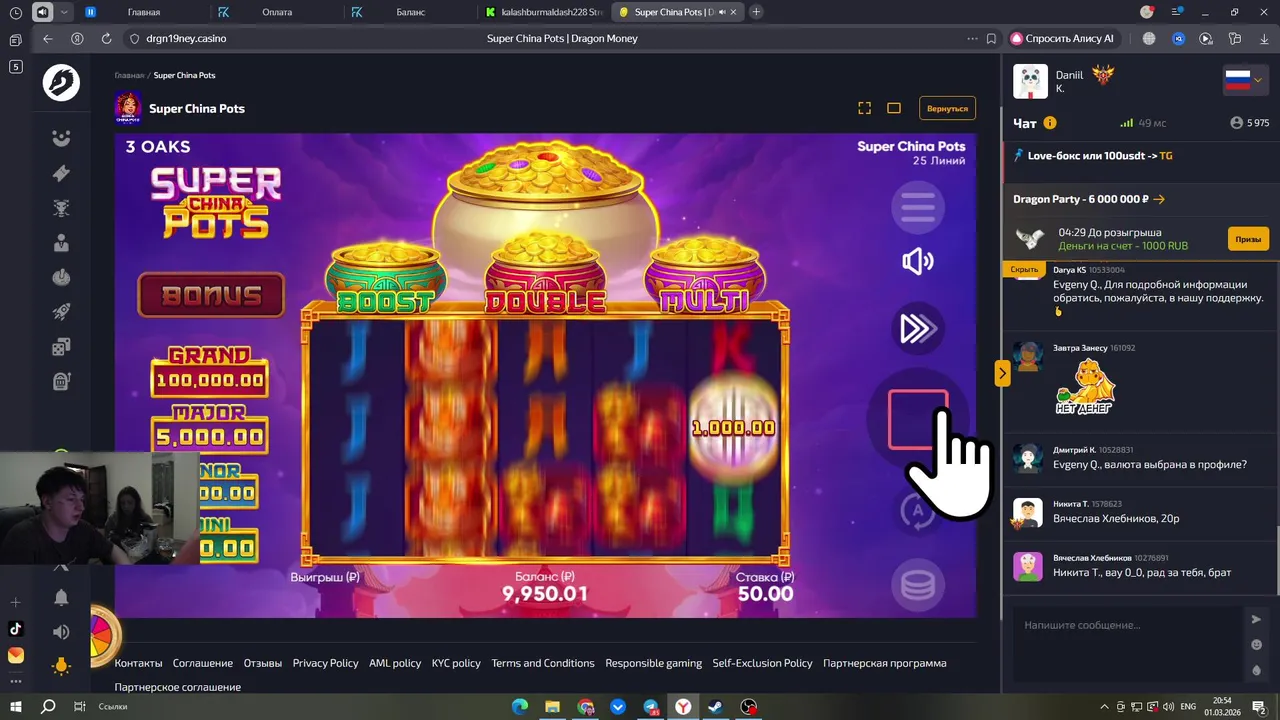Viewport: 1280px width, 720px height.
Task: Open the smiley mask sidebar icon
Action: point(61,139)
